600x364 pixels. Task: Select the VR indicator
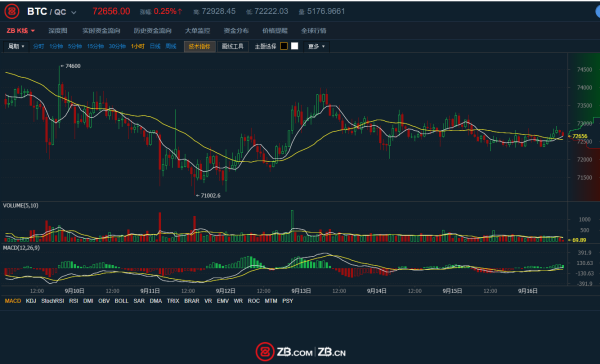(x=208, y=301)
